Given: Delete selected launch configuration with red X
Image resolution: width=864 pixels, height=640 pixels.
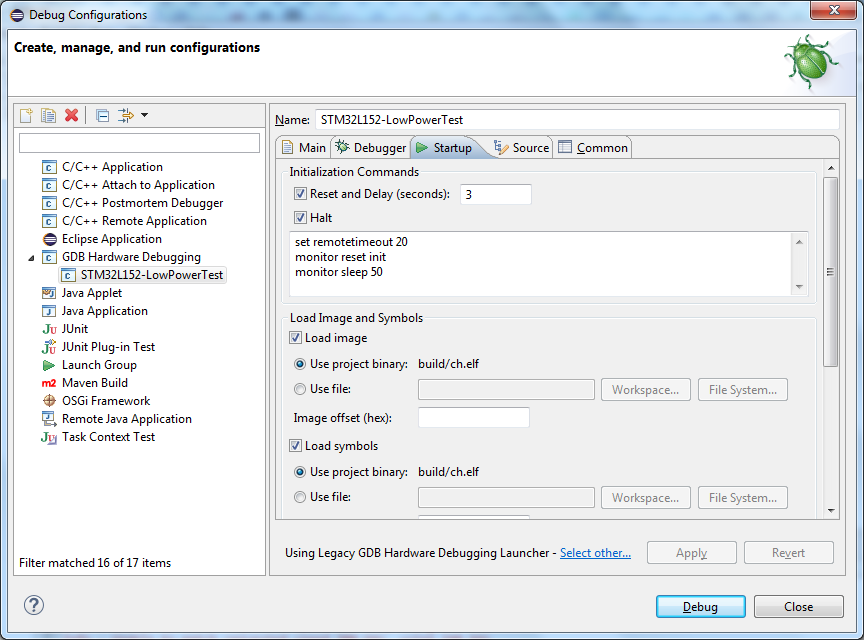Looking at the screenshot, I should coord(71,116).
